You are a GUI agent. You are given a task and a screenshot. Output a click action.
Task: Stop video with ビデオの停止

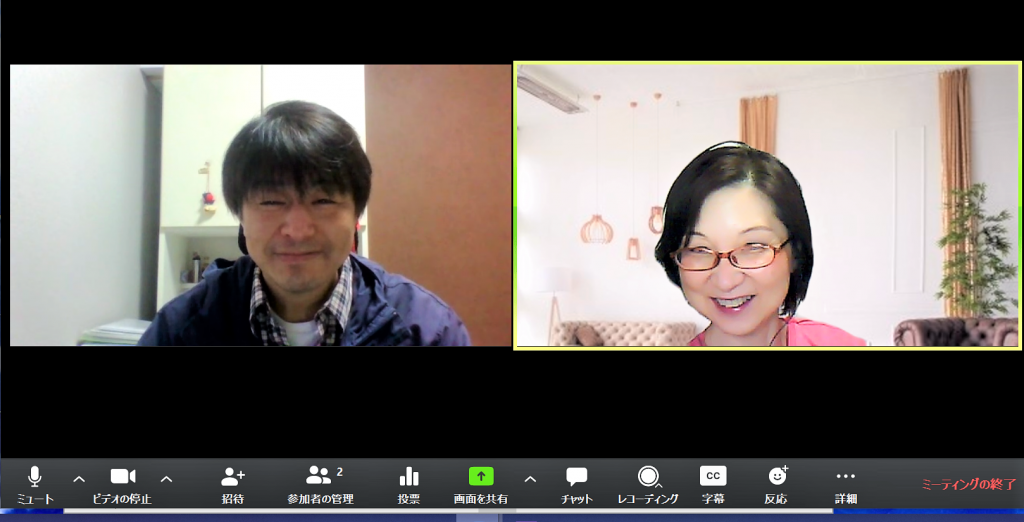point(122,485)
